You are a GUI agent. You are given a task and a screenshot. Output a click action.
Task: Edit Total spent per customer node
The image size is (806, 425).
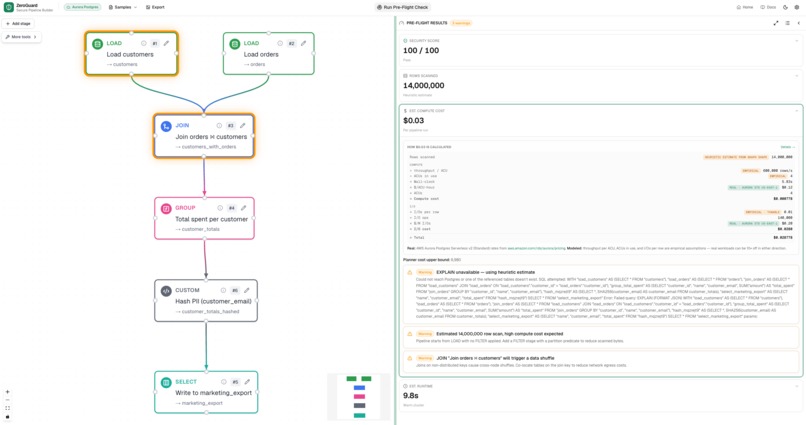(x=244, y=208)
